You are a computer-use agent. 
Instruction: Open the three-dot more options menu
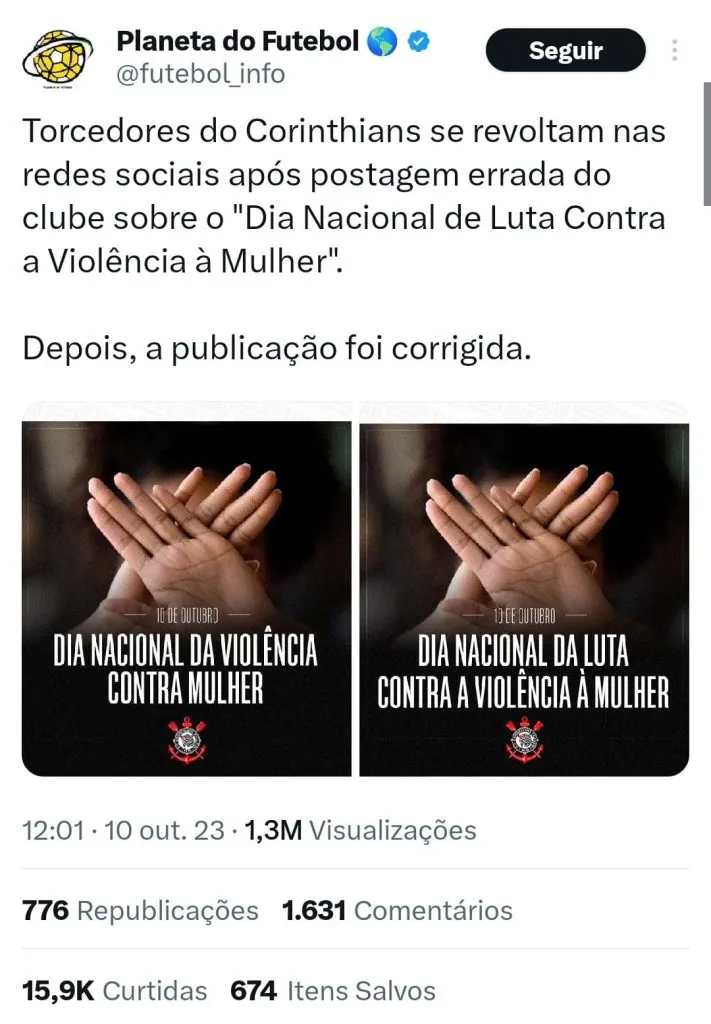(675, 50)
